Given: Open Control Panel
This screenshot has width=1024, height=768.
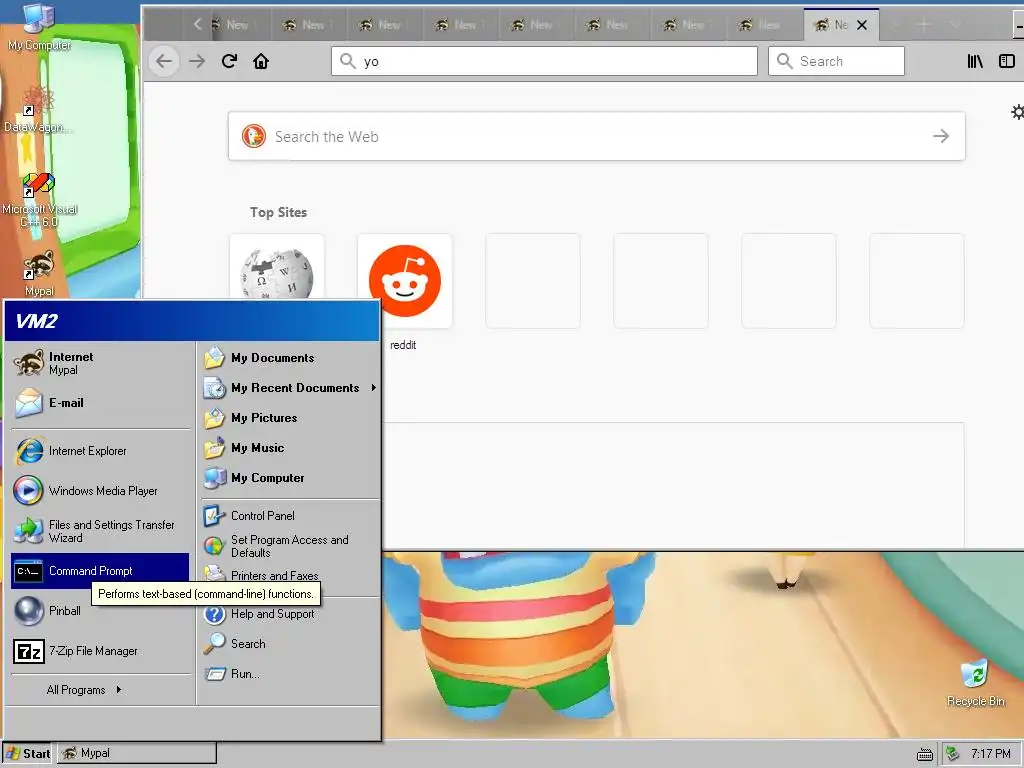Looking at the screenshot, I should pyautogui.click(x=290, y=516).
